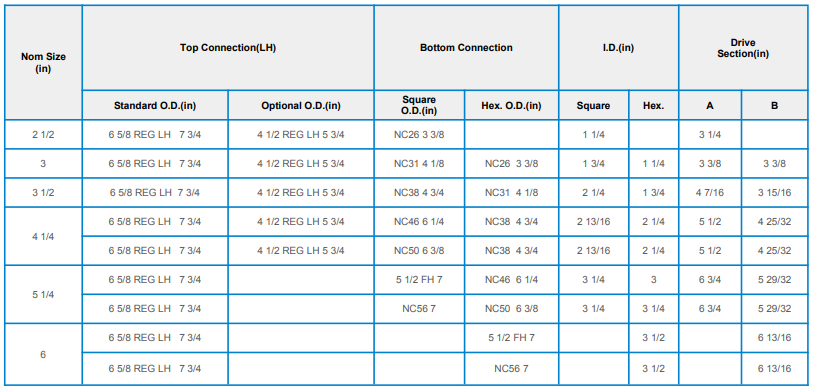The image size is (816, 390).
Task: Click the Bottom Connection header cell
Action: [x=466, y=47]
